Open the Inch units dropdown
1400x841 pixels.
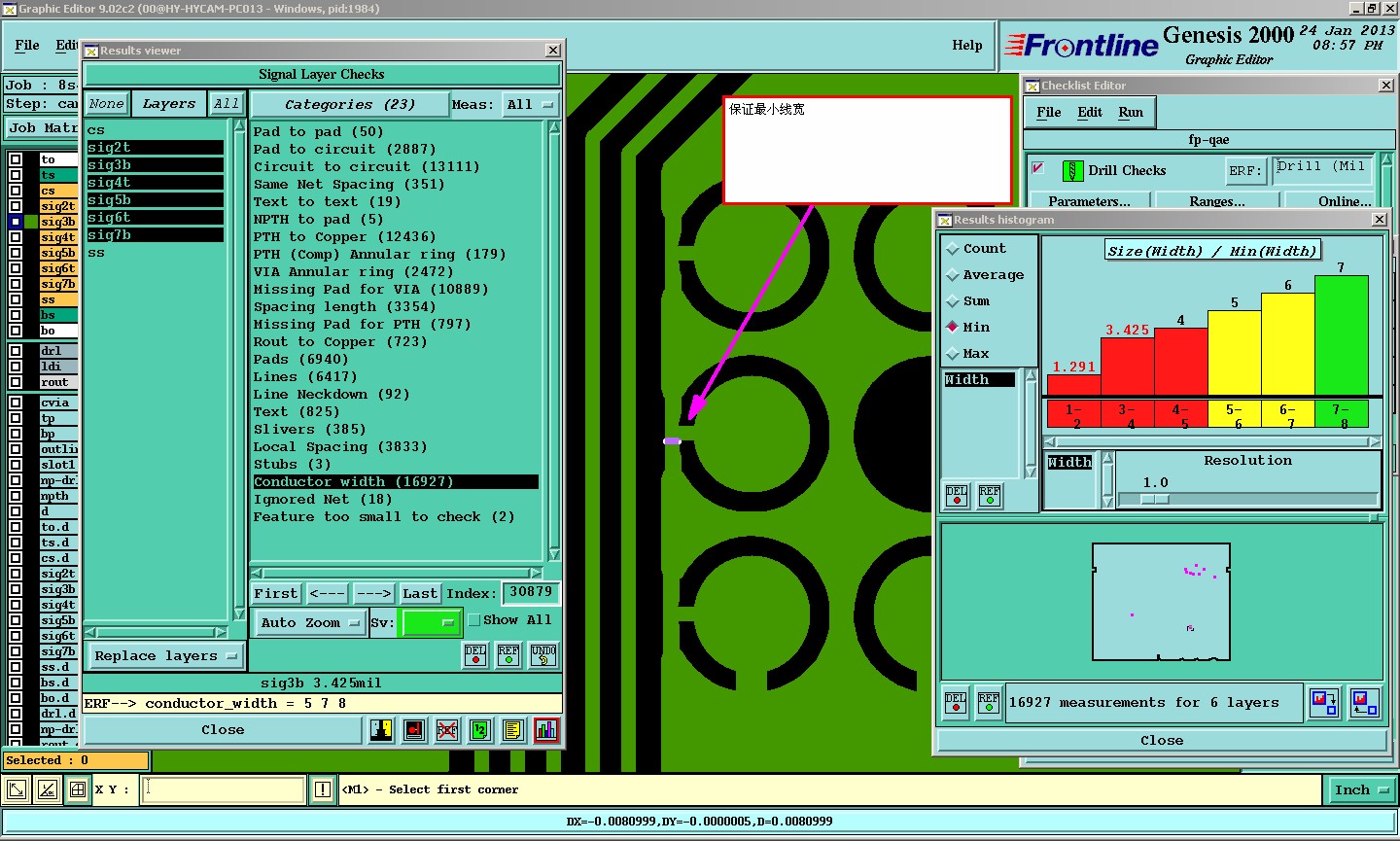tap(1360, 790)
